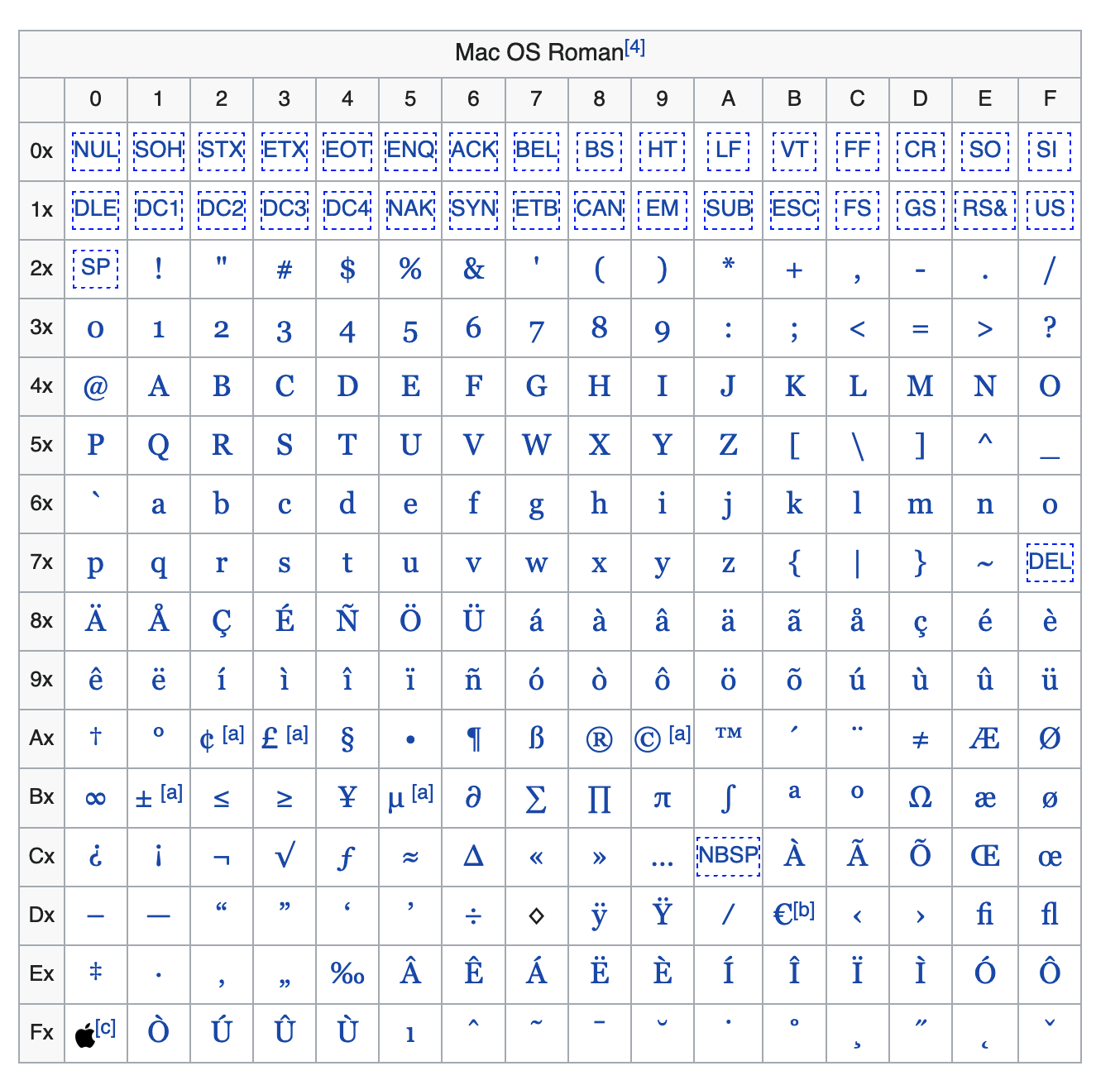The height and width of the screenshot is (1085, 1120).
Task: Click the at sign @ link
Action: (96, 386)
